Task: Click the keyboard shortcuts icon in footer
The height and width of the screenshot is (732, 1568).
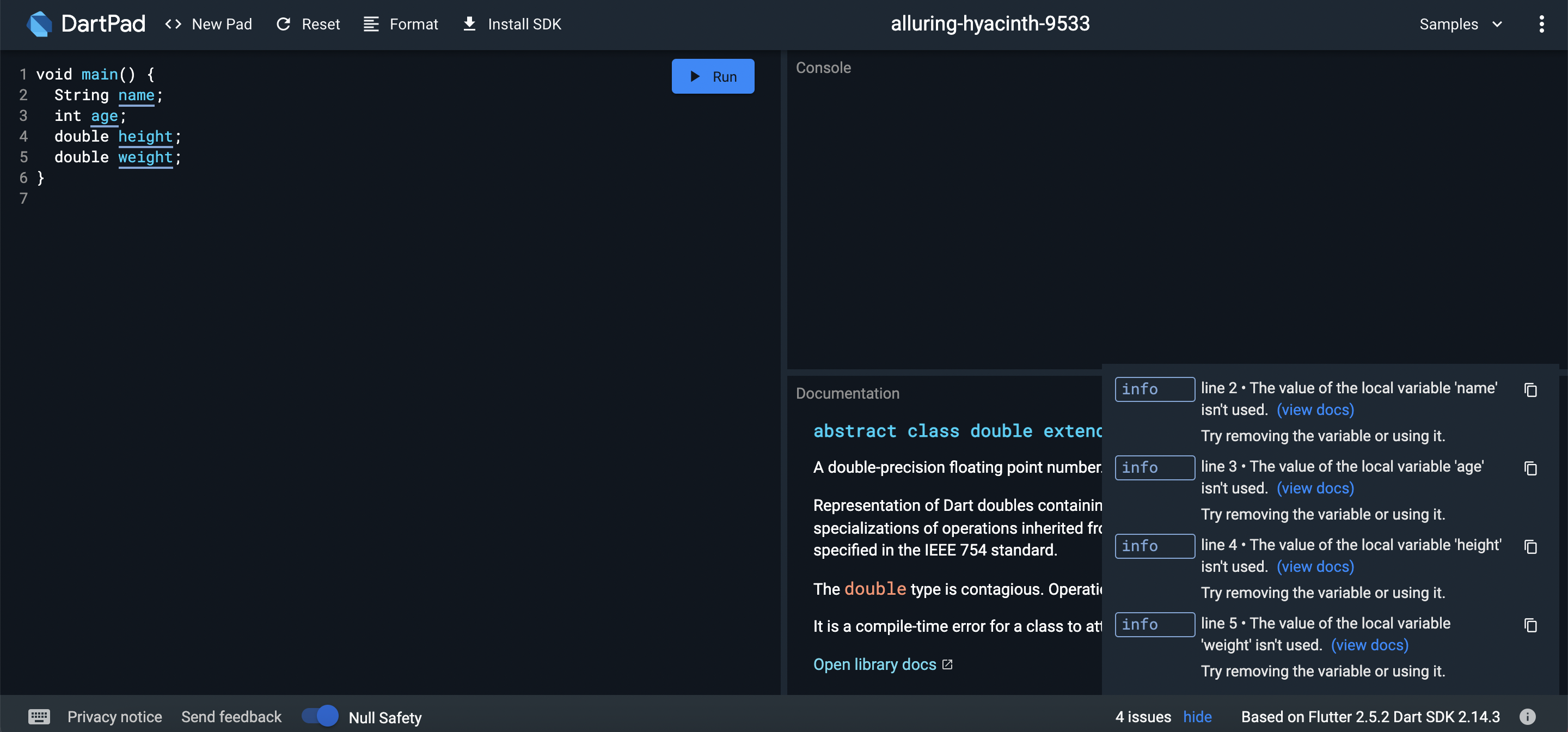Action: 39,717
